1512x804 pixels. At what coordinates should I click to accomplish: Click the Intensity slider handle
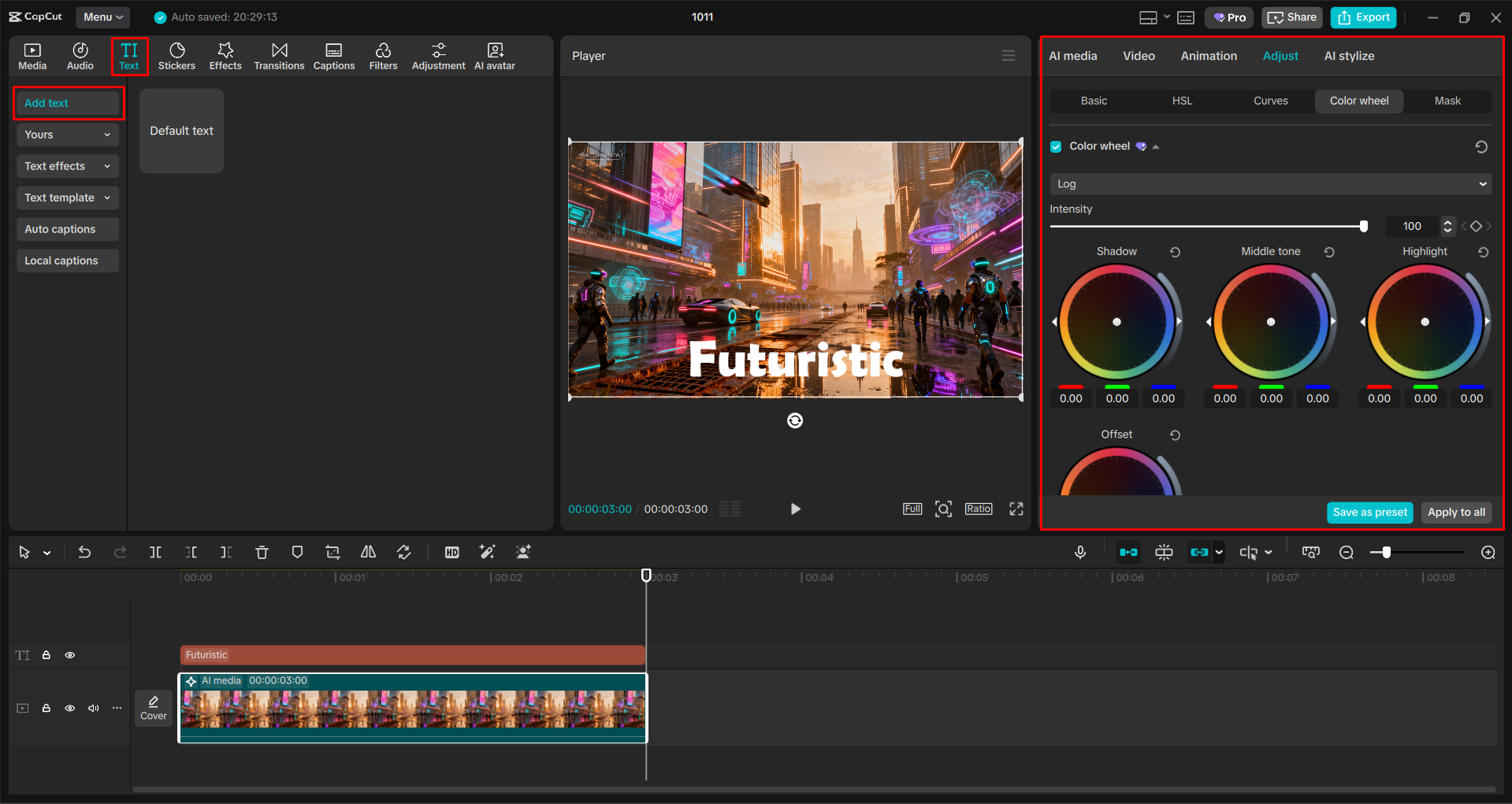tap(1363, 226)
